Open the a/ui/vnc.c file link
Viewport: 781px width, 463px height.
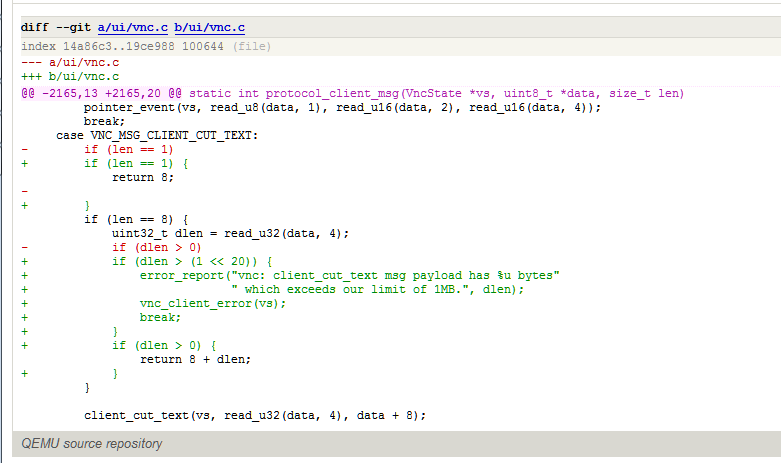129,27
